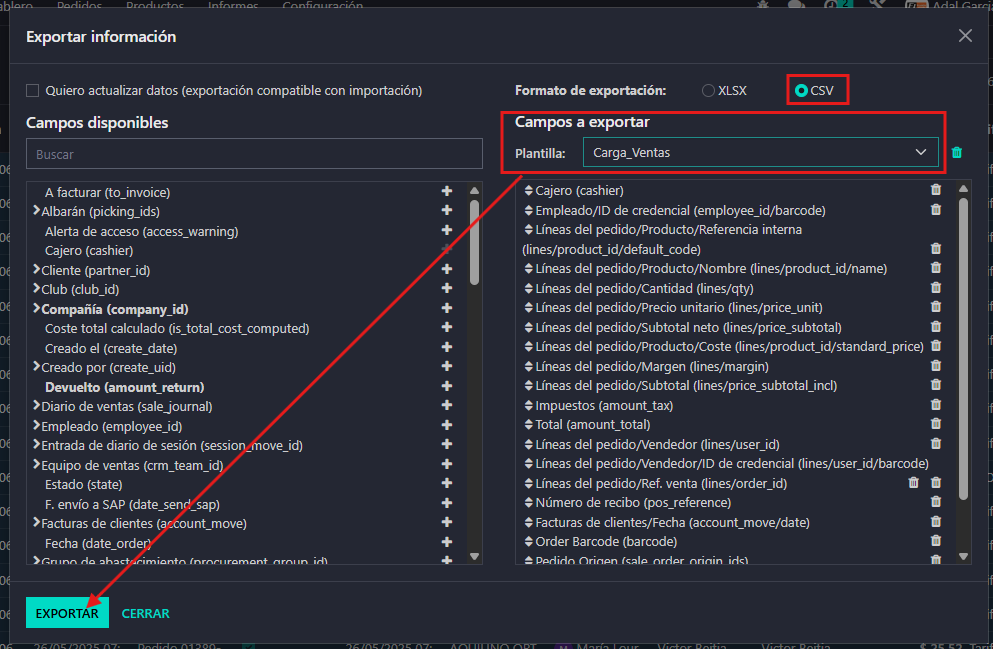The image size is (993, 649).
Task: Expand 'Compañía (company_id)' subfields
Action: click(36, 309)
